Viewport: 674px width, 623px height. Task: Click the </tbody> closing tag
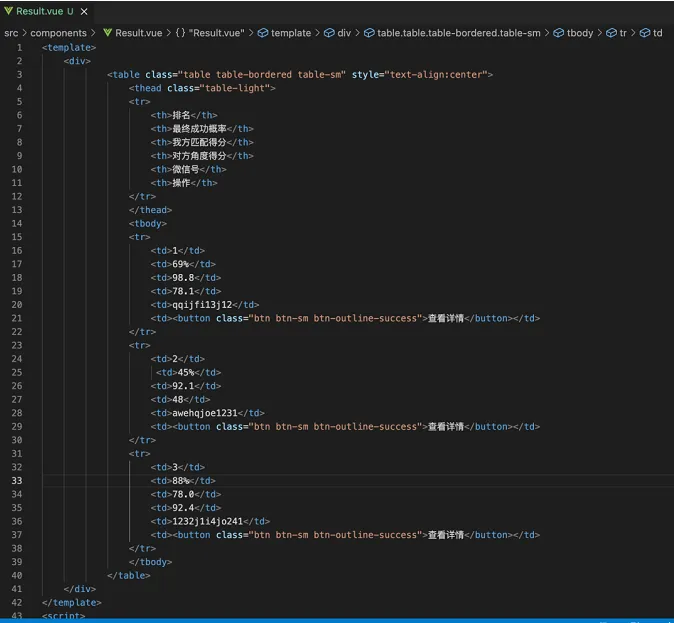(150, 562)
